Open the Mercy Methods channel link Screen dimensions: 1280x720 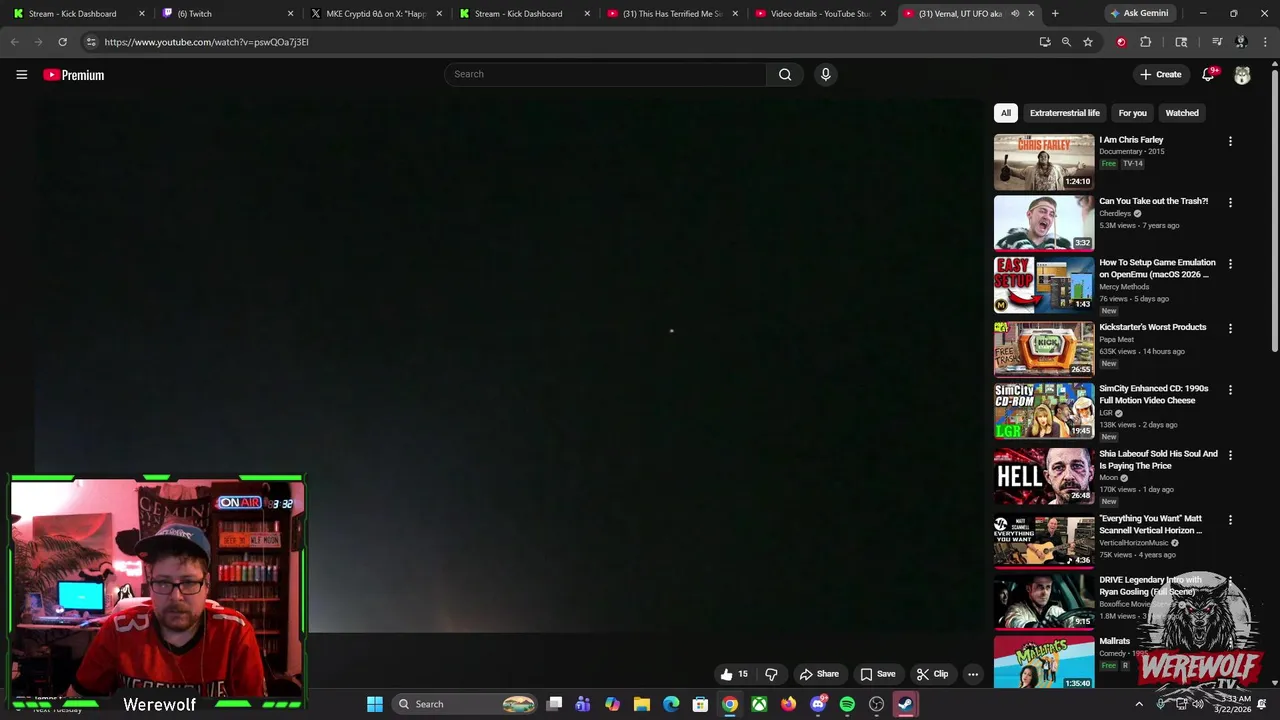tap(1124, 287)
